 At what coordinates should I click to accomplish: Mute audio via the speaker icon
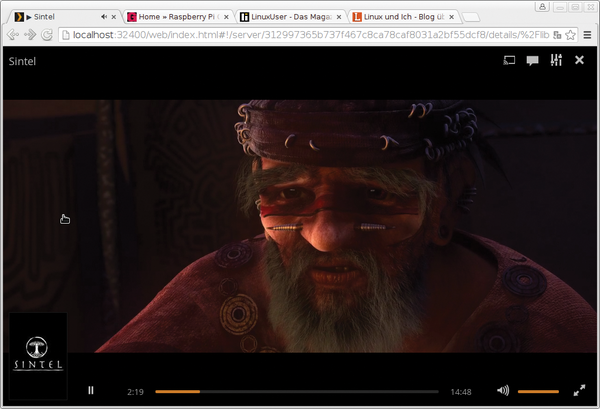[503, 390]
